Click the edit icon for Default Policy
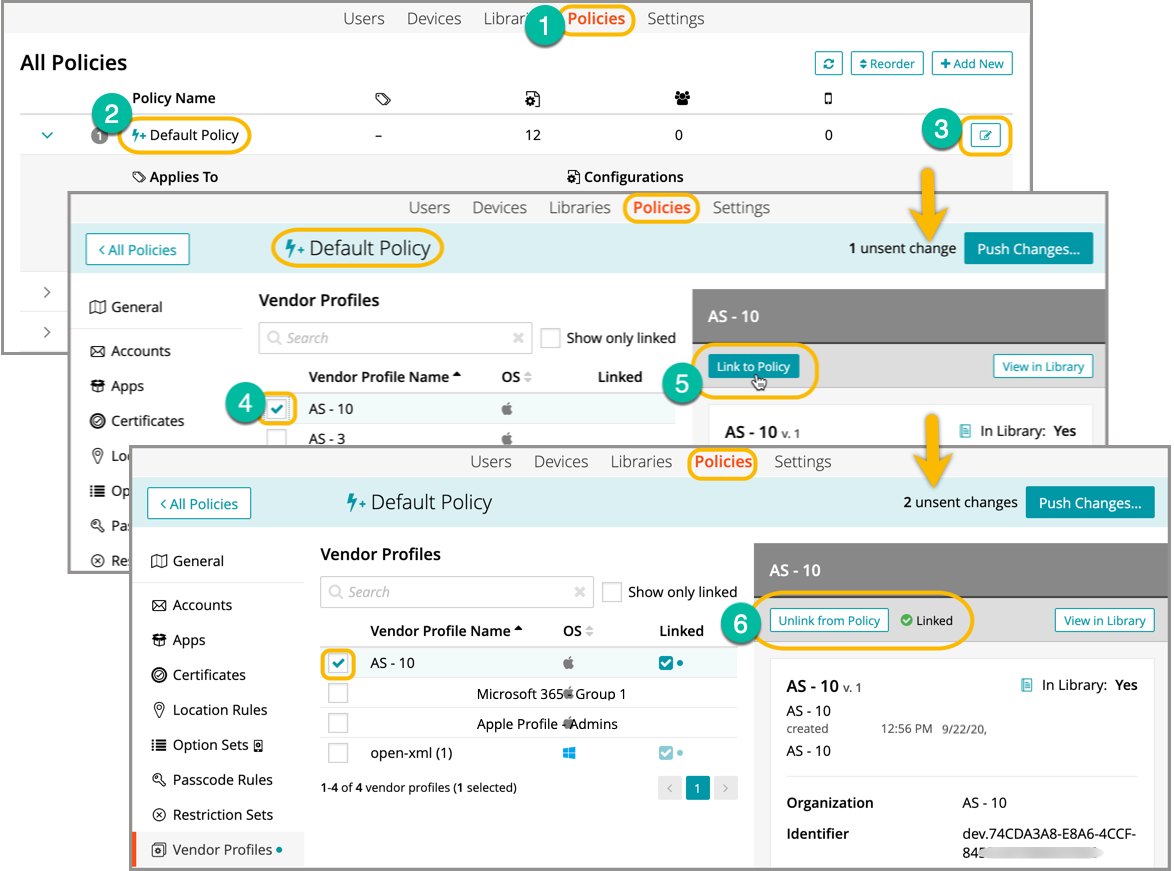The image size is (1174, 871). coord(985,136)
